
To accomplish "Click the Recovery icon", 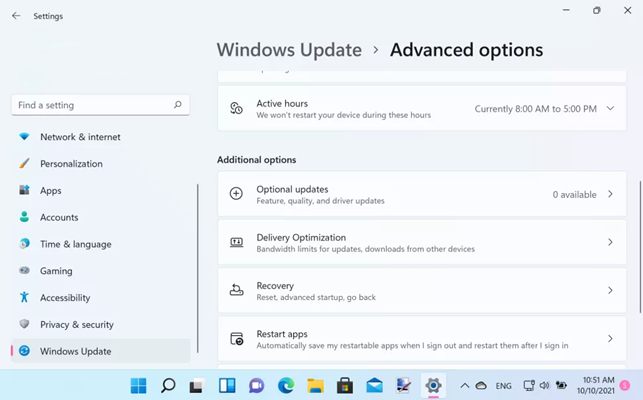I will pos(236,290).
